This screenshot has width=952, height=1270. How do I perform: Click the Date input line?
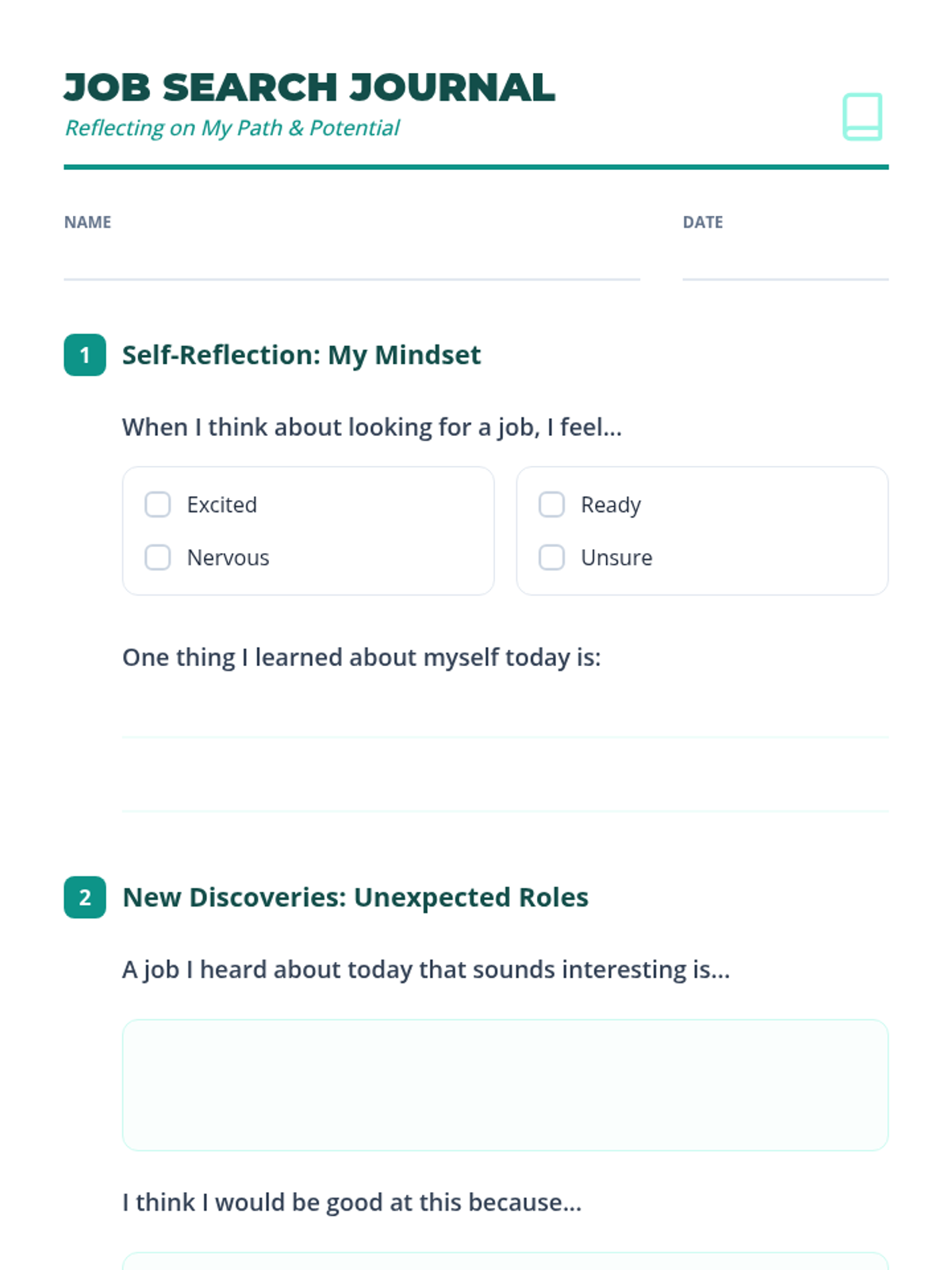[x=785, y=264]
